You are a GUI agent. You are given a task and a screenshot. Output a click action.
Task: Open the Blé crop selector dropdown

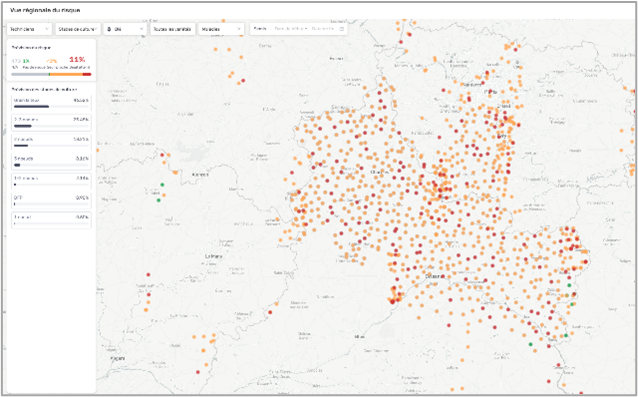[125, 29]
